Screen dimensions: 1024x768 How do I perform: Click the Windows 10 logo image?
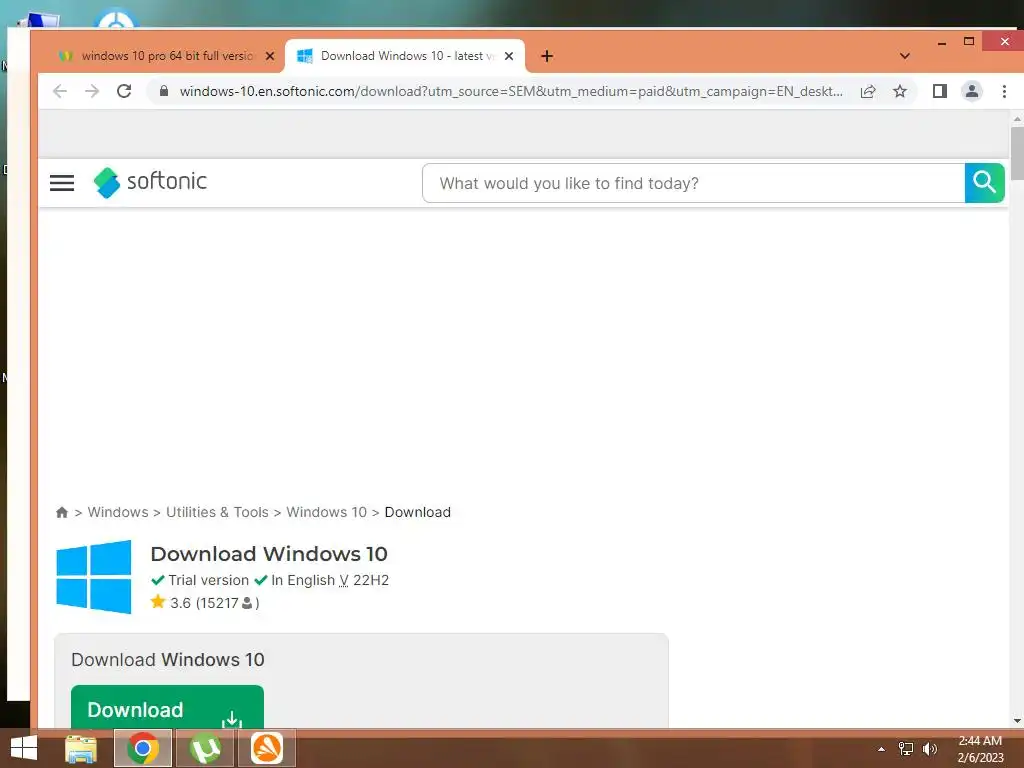pyautogui.click(x=94, y=577)
